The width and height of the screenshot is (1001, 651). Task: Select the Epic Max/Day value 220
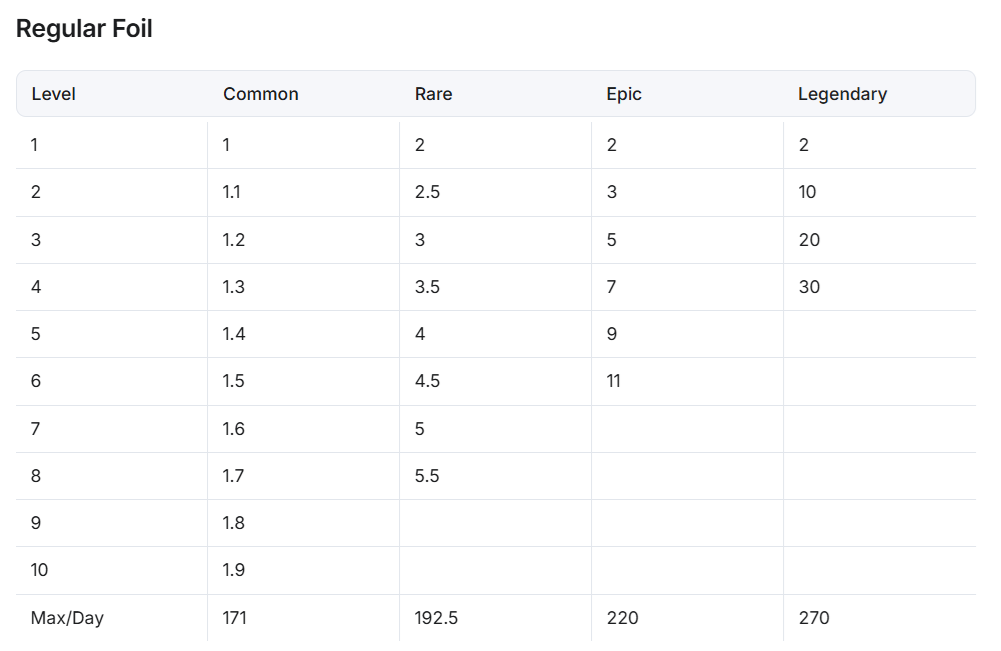622,618
